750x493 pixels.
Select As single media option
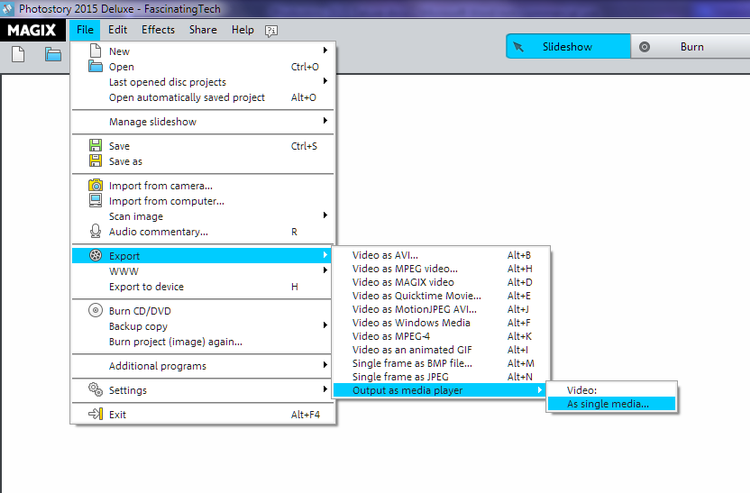click(x=612, y=404)
